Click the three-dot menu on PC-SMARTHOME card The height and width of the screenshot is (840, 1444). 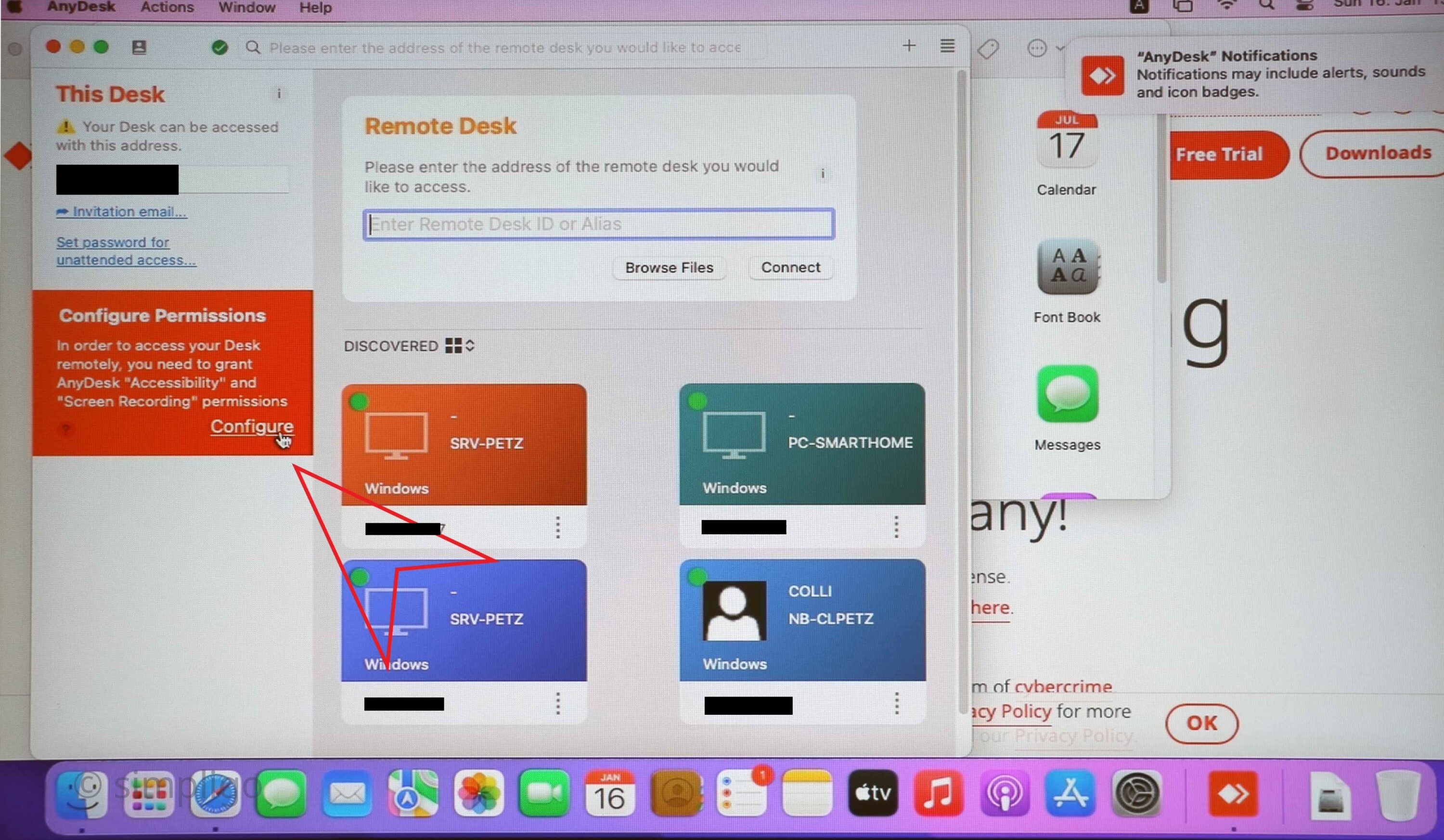click(x=895, y=527)
